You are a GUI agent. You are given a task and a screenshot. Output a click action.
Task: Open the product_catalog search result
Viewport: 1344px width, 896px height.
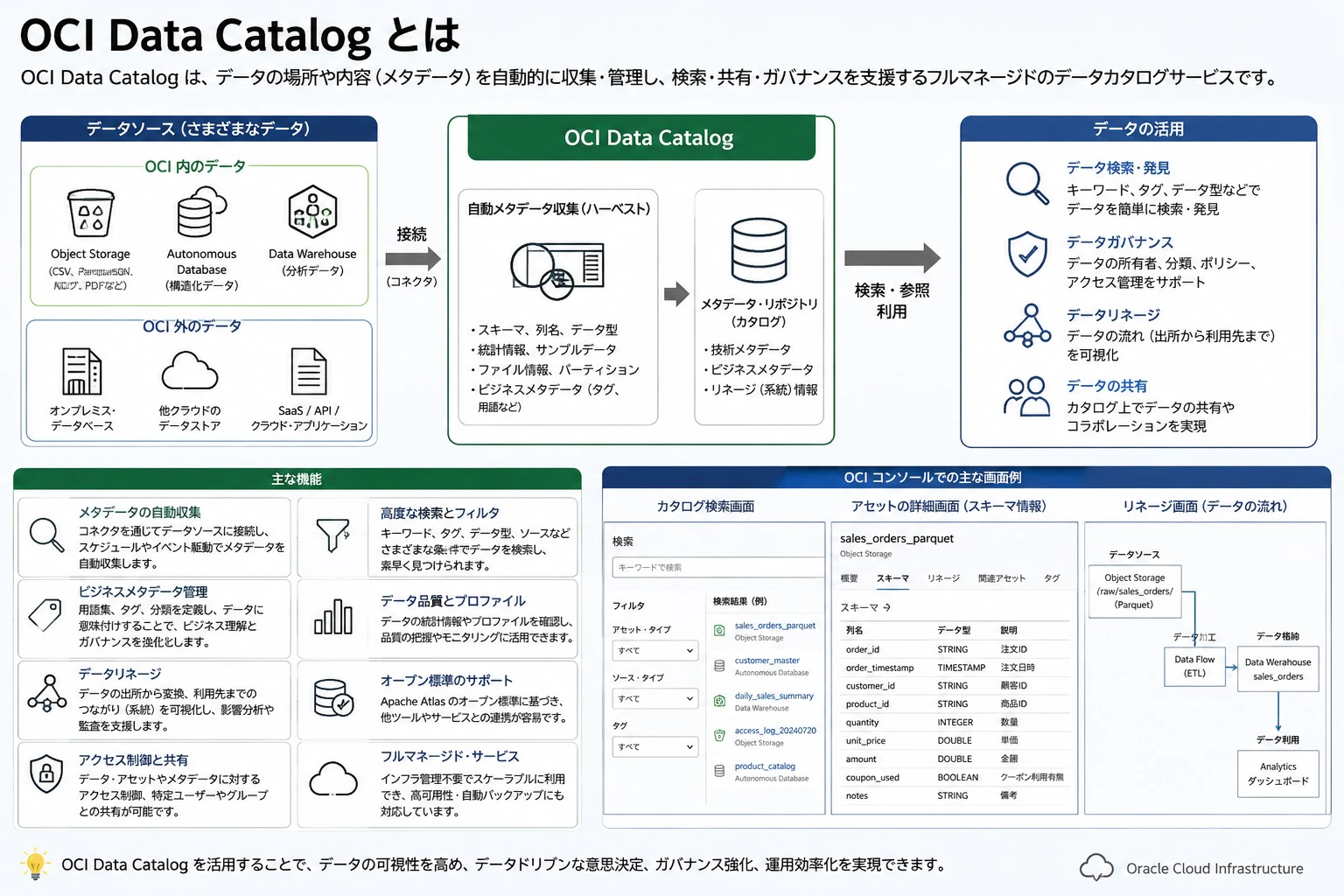coord(765,766)
